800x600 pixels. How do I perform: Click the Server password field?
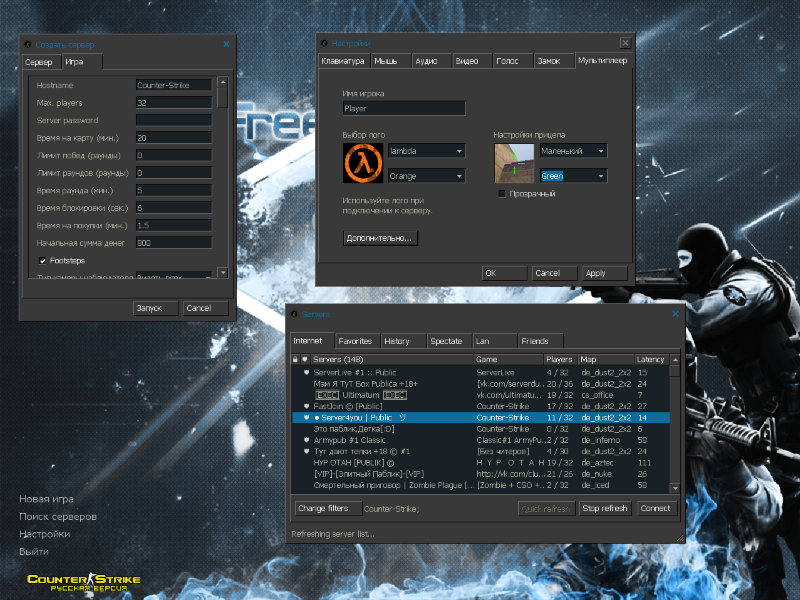point(173,120)
